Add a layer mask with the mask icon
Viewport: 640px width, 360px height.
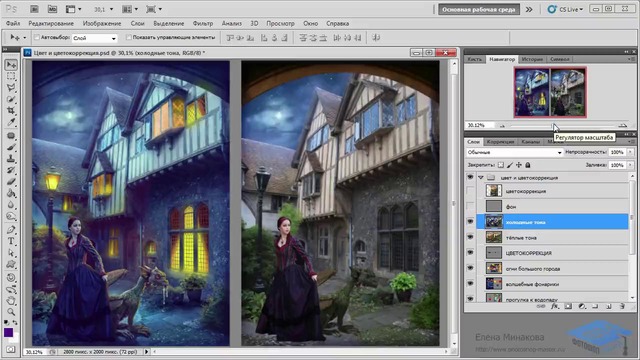click(568, 306)
